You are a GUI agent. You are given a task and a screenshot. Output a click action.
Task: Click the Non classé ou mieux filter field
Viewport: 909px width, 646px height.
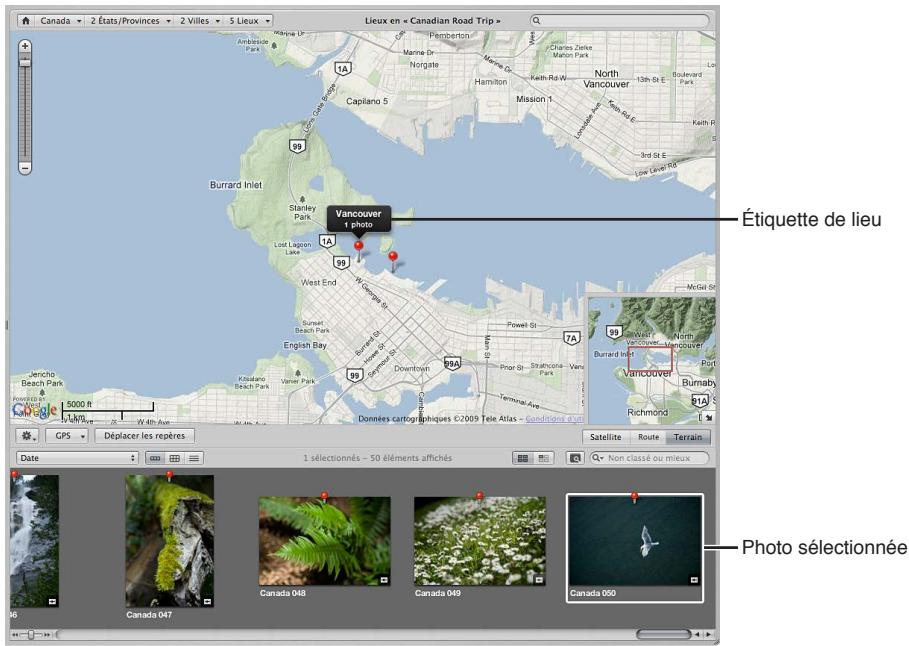point(649,458)
